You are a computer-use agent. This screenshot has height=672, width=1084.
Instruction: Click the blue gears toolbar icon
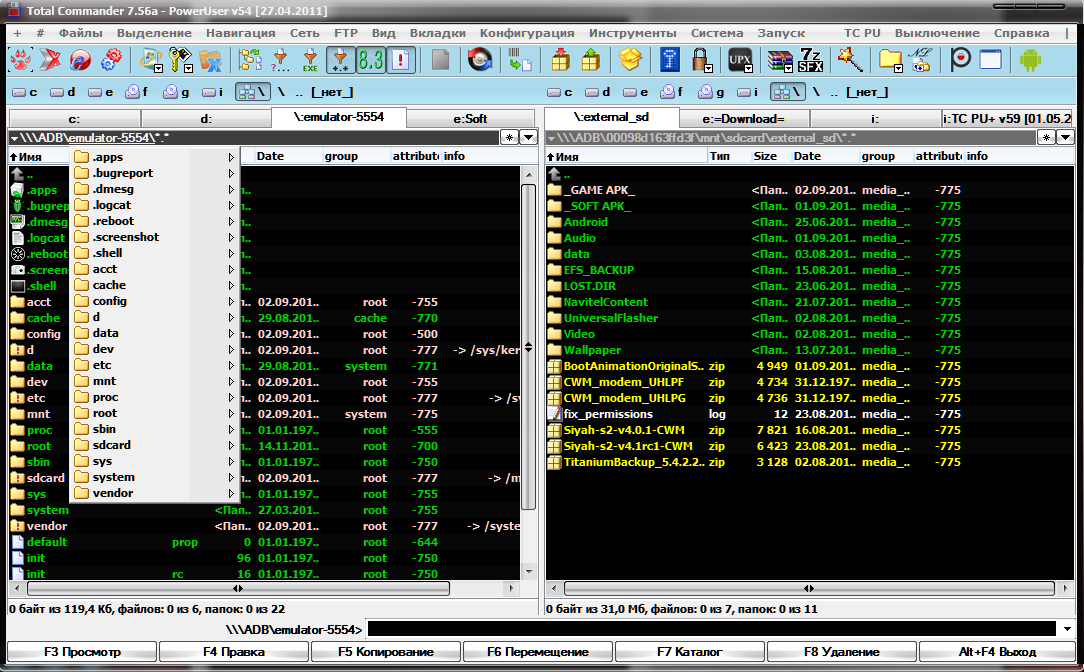111,60
